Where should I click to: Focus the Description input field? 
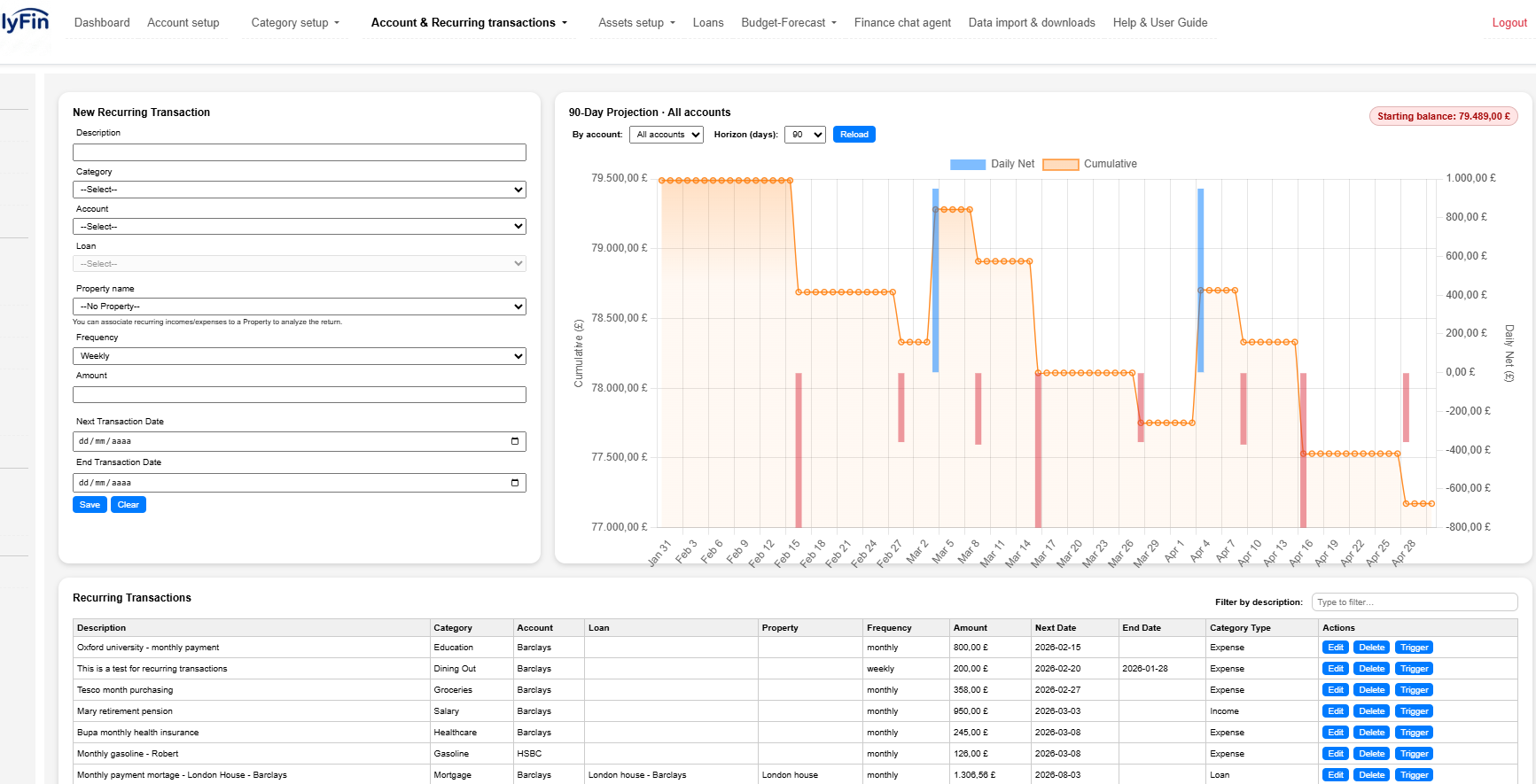pyautogui.click(x=300, y=152)
